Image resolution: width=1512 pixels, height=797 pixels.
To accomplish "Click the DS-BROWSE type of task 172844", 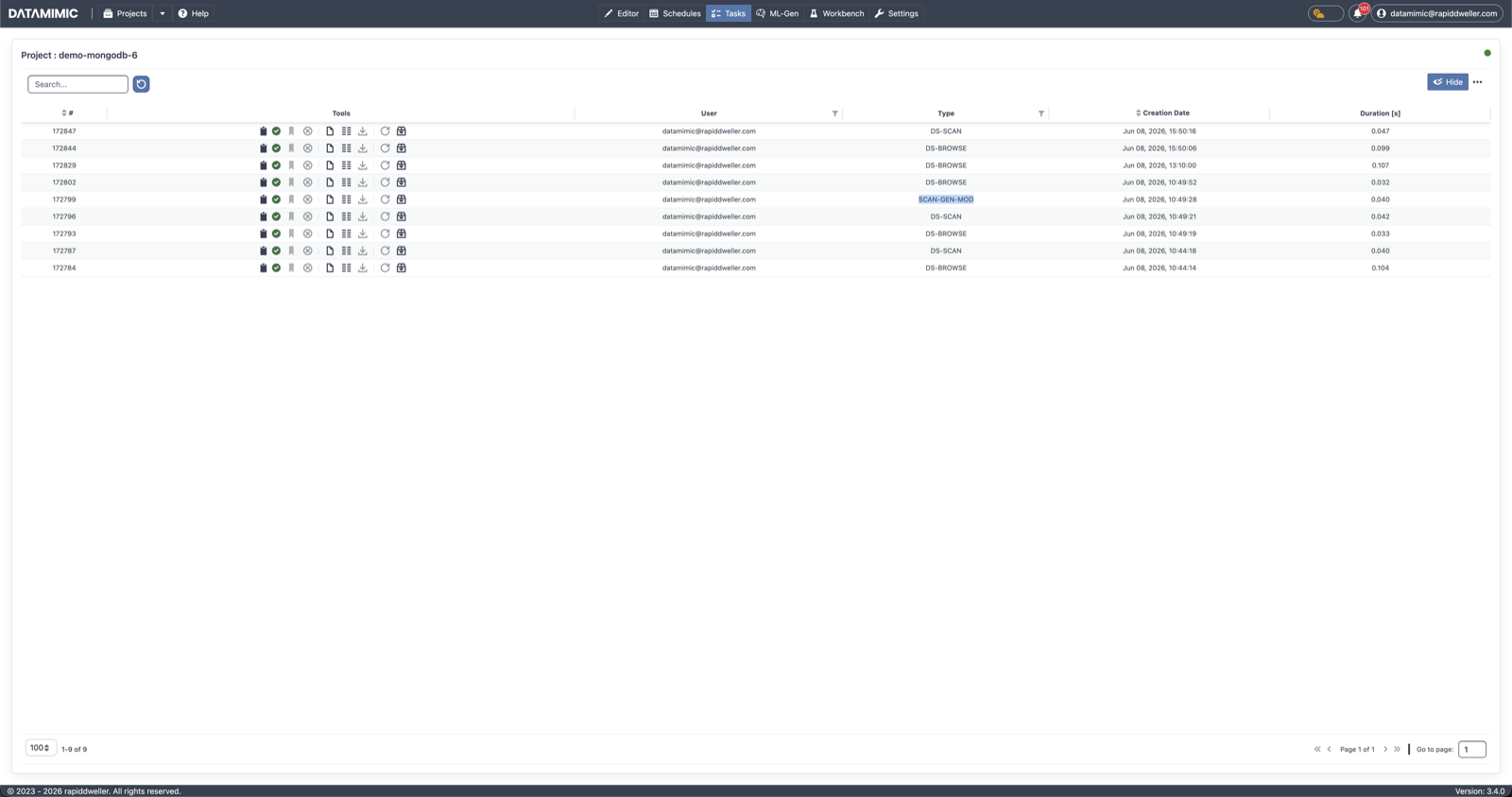I will coord(946,148).
